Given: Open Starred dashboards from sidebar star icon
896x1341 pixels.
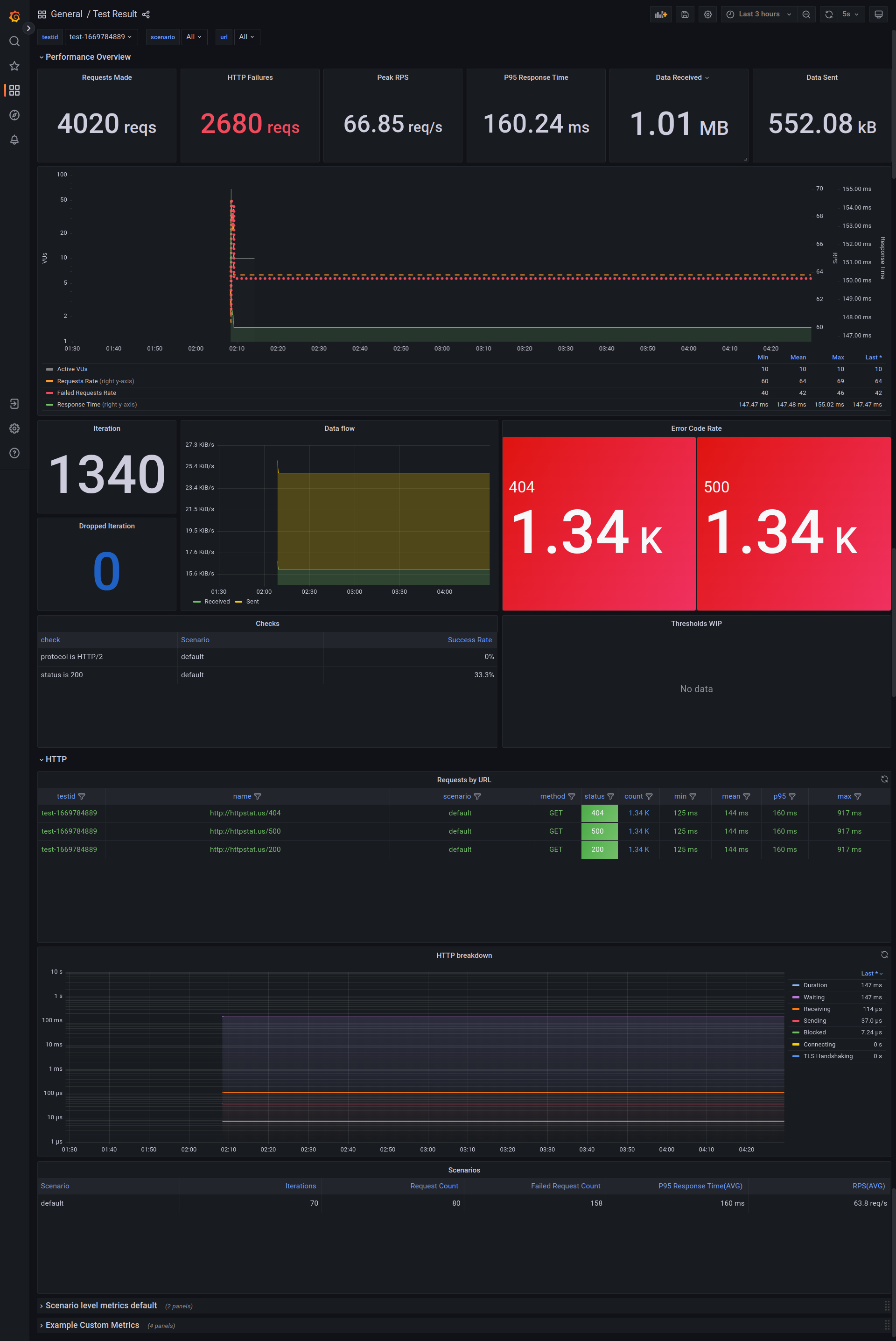Looking at the screenshot, I should [x=15, y=66].
